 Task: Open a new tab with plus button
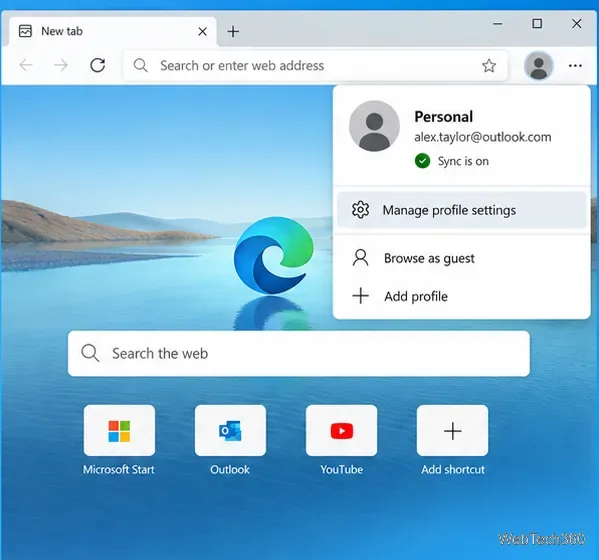233,31
